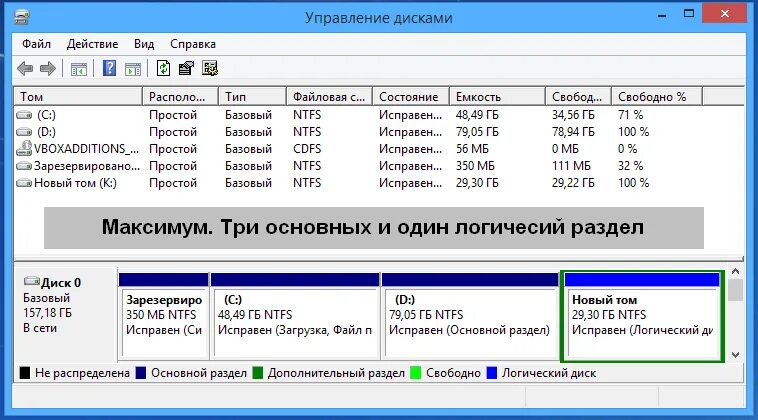758x420 pixels.
Task: Click the 71 % free percent cell
Action: 630,115
